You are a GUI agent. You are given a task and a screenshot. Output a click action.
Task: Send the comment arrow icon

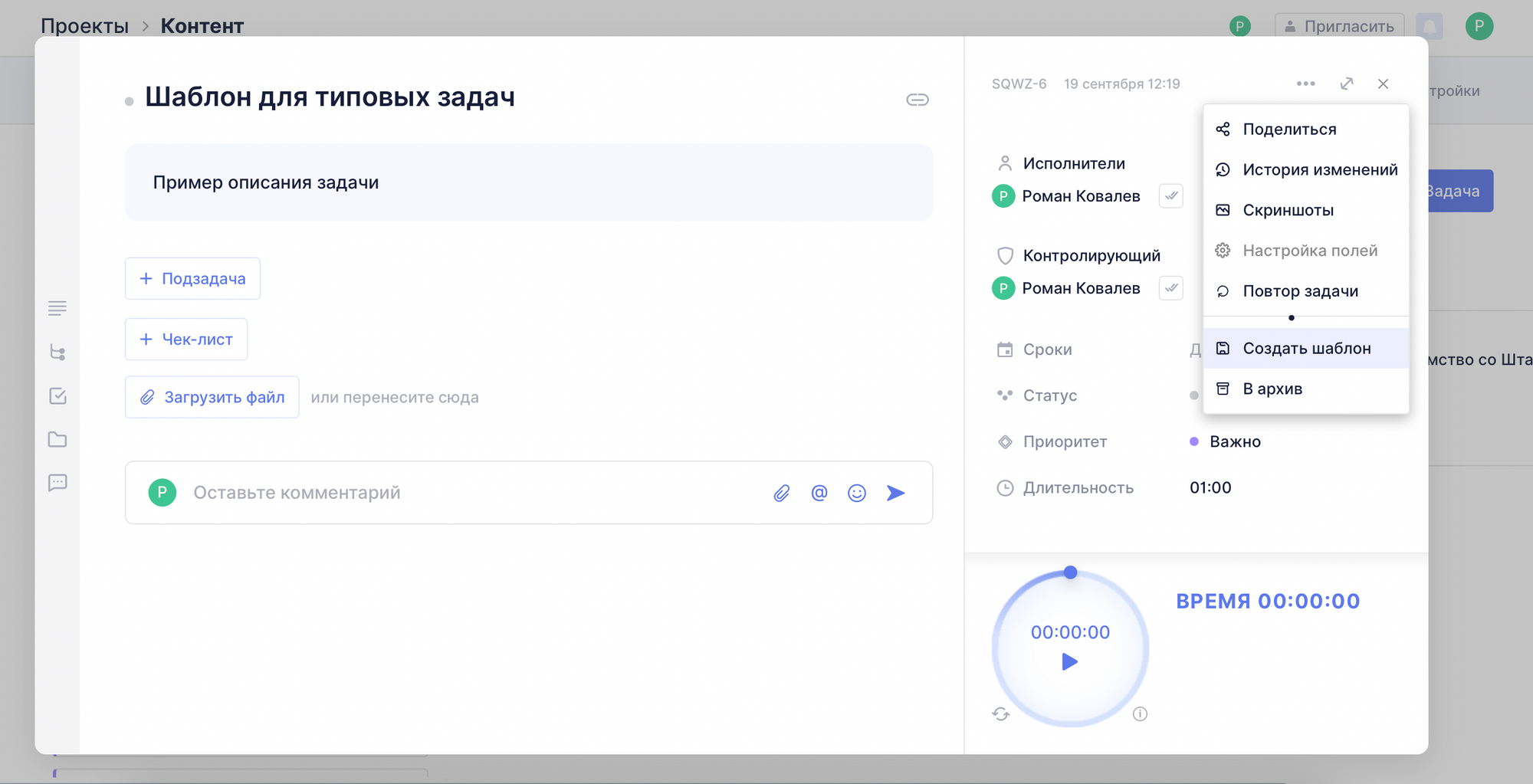coord(895,493)
